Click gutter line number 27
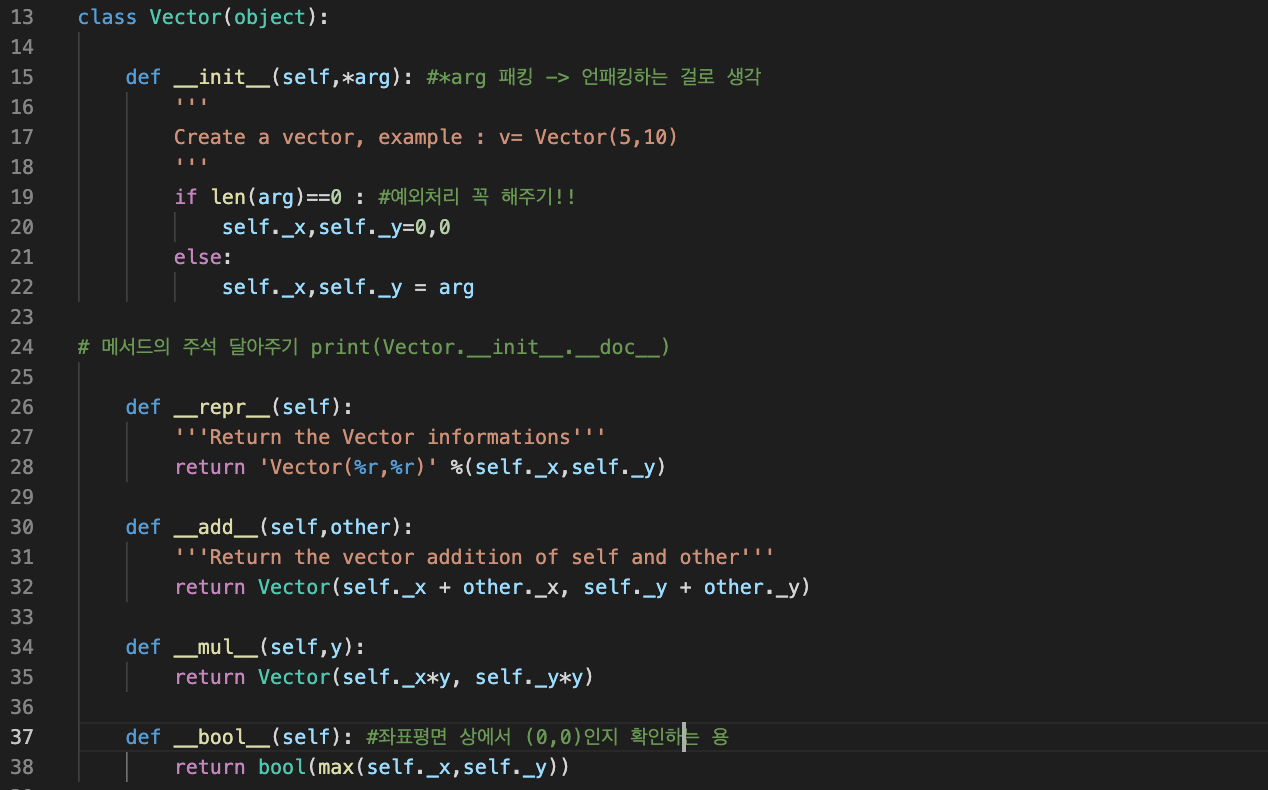The width and height of the screenshot is (1268, 790). [22, 437]
